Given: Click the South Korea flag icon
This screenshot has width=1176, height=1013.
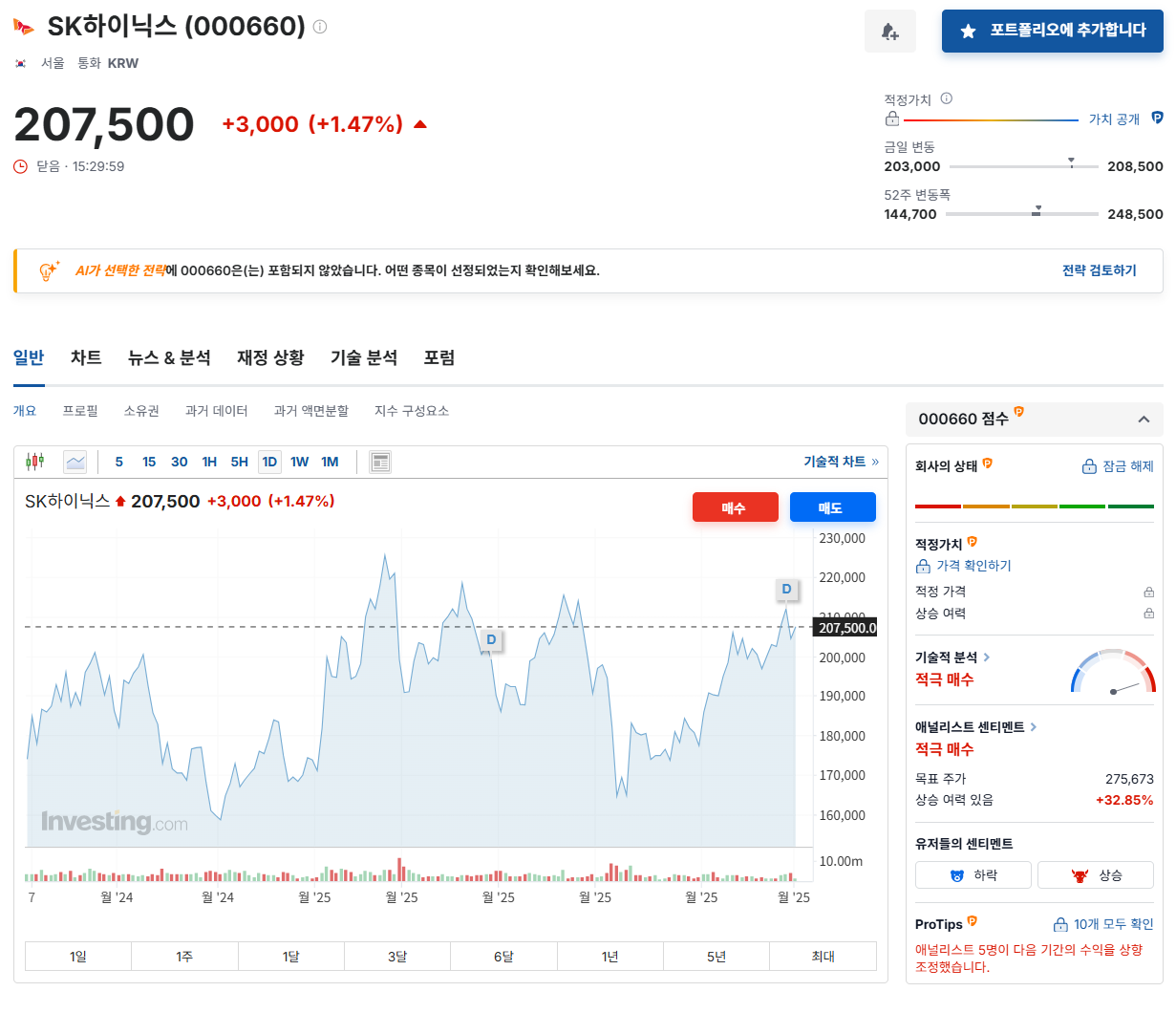Looking at the screenshot, I should (x=21, y=63).
